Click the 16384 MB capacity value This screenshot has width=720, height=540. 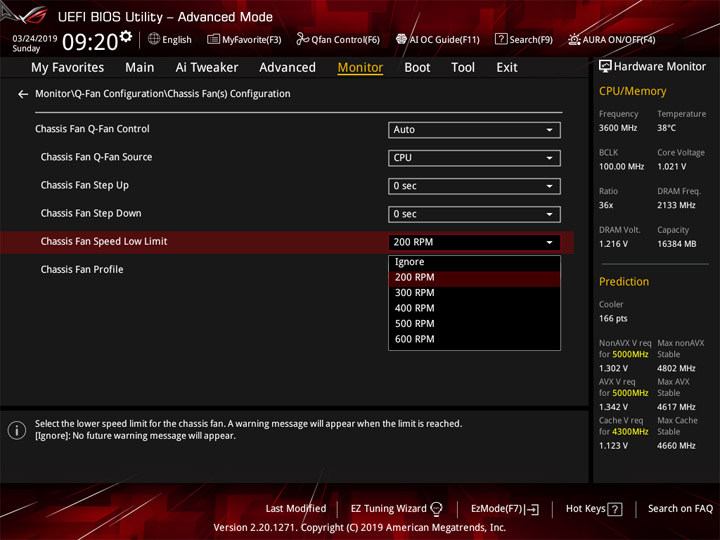point(676,244)
